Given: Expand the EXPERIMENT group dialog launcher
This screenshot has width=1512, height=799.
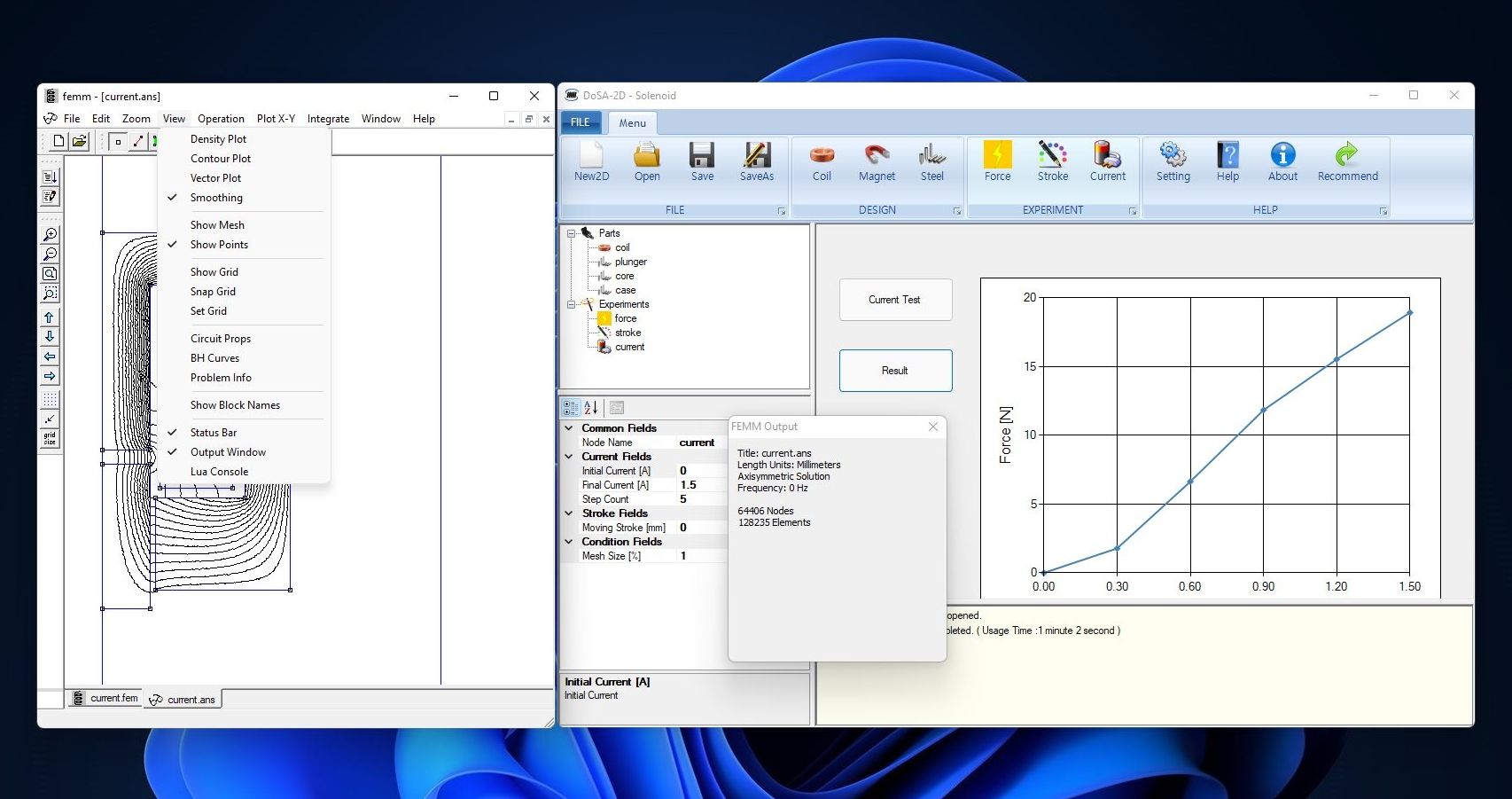Looking at the screenshot, I should (1133, 211).
